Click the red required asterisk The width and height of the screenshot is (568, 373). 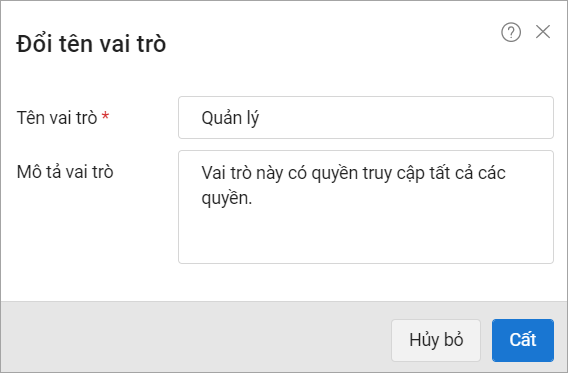coord(105,116)
